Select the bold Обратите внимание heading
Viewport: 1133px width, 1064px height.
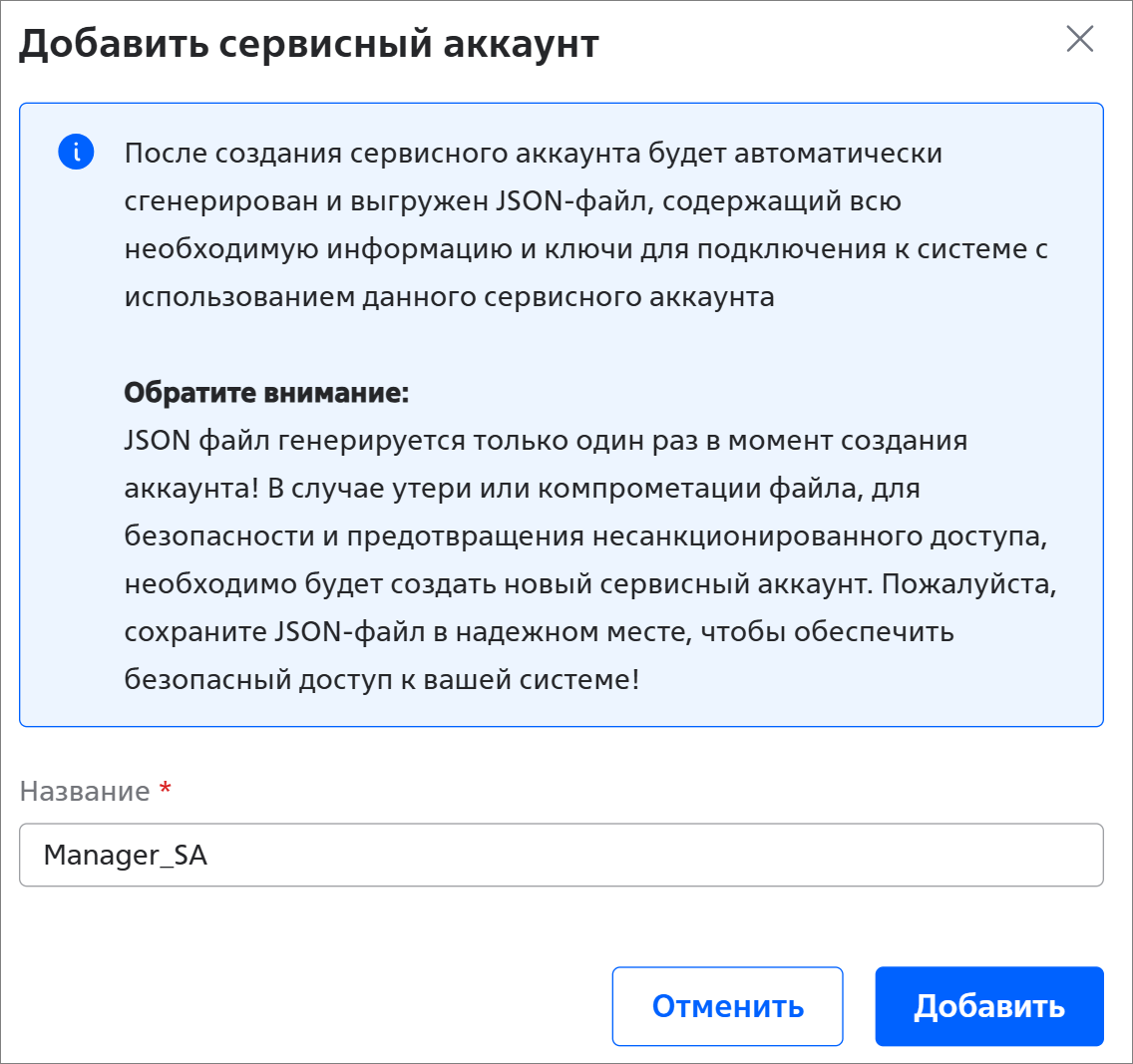[266, 393]
